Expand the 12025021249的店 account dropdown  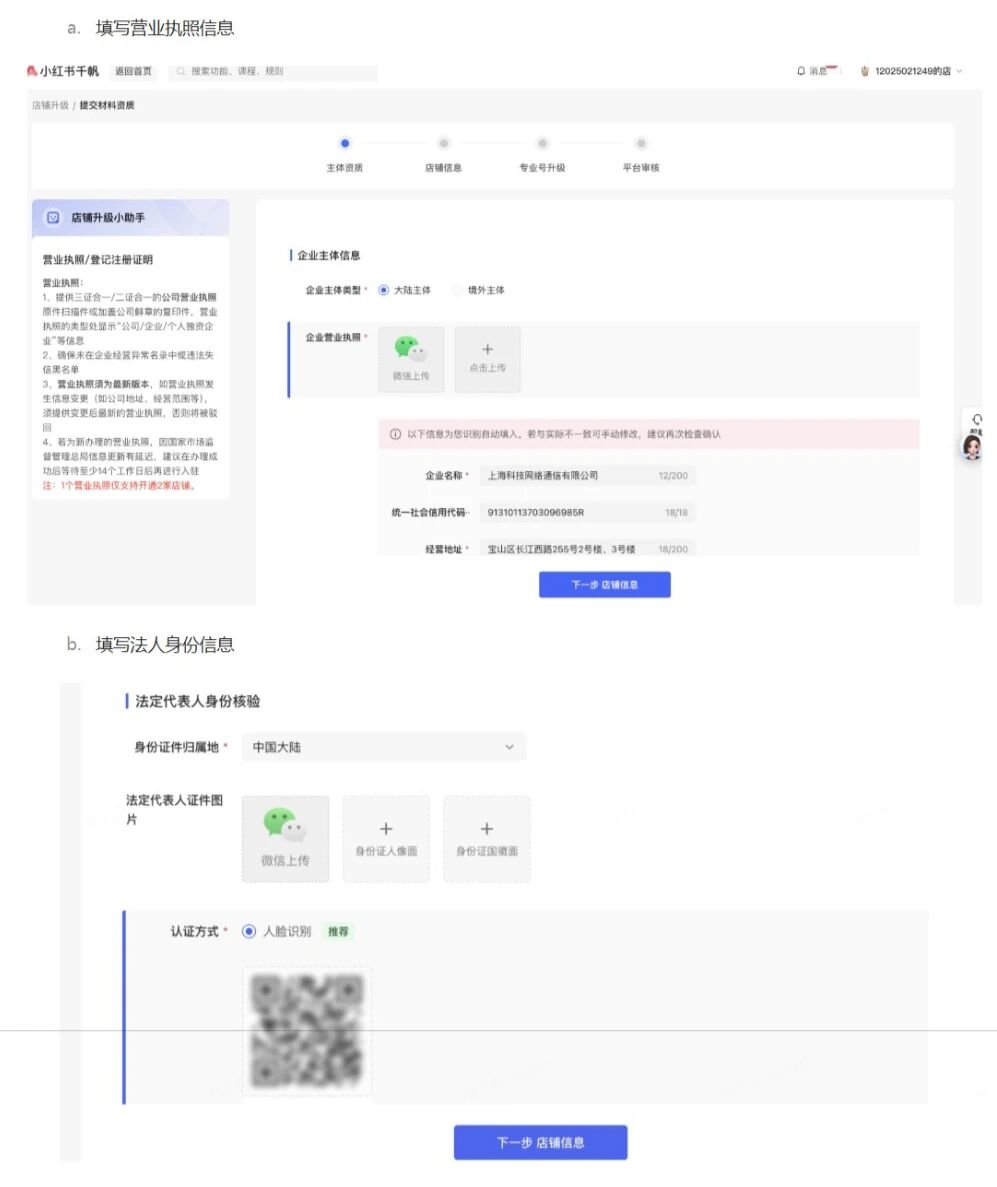click(915, 71)
